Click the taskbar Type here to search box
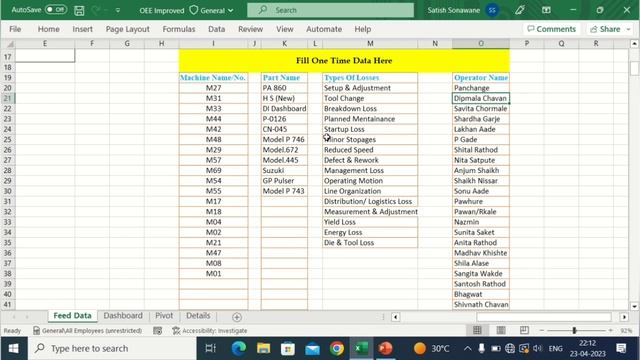Image resolution: width=640 pixels, height=360 pixels. 112,348
